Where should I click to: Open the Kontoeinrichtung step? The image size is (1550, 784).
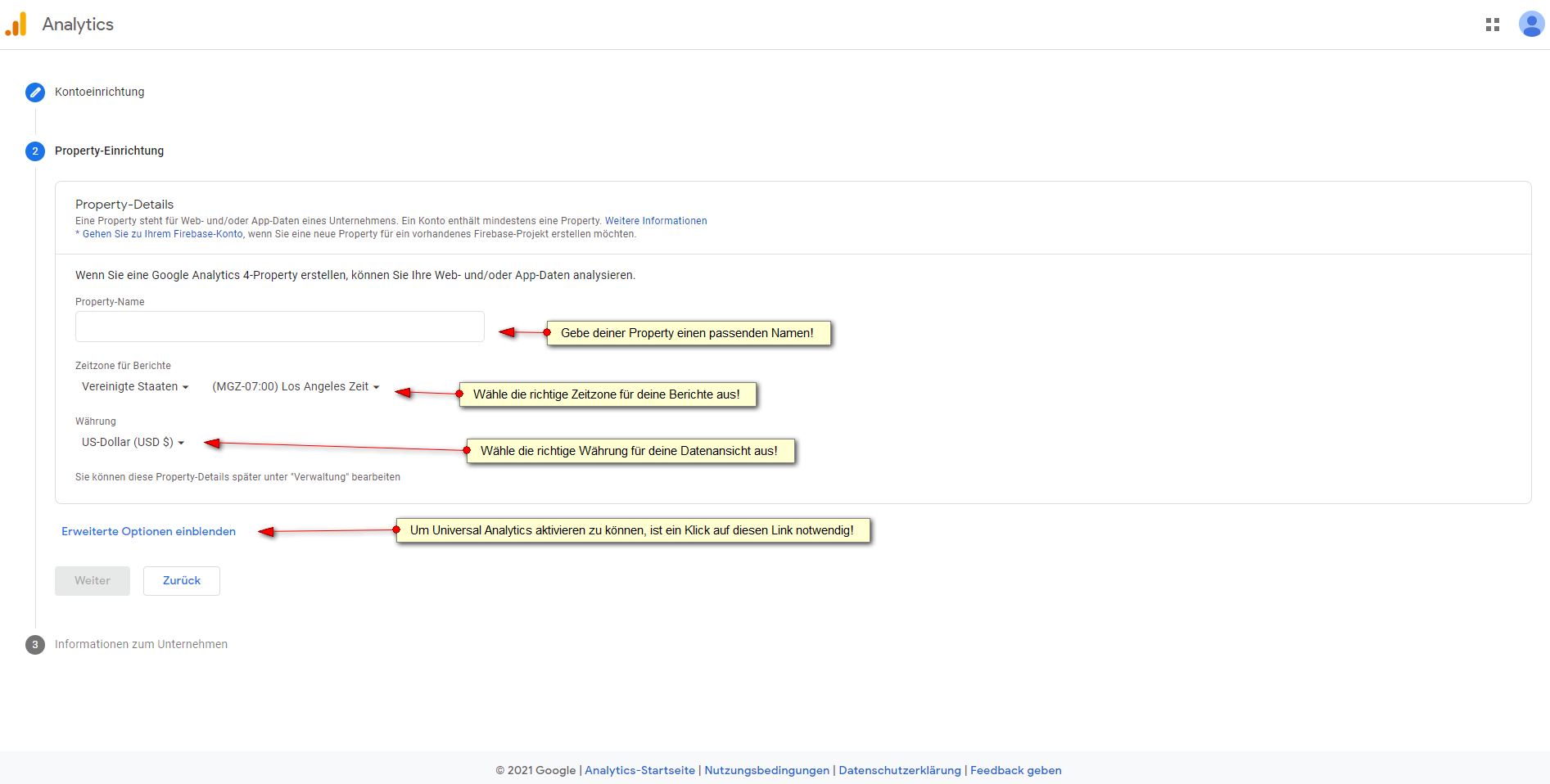point(100,92)
